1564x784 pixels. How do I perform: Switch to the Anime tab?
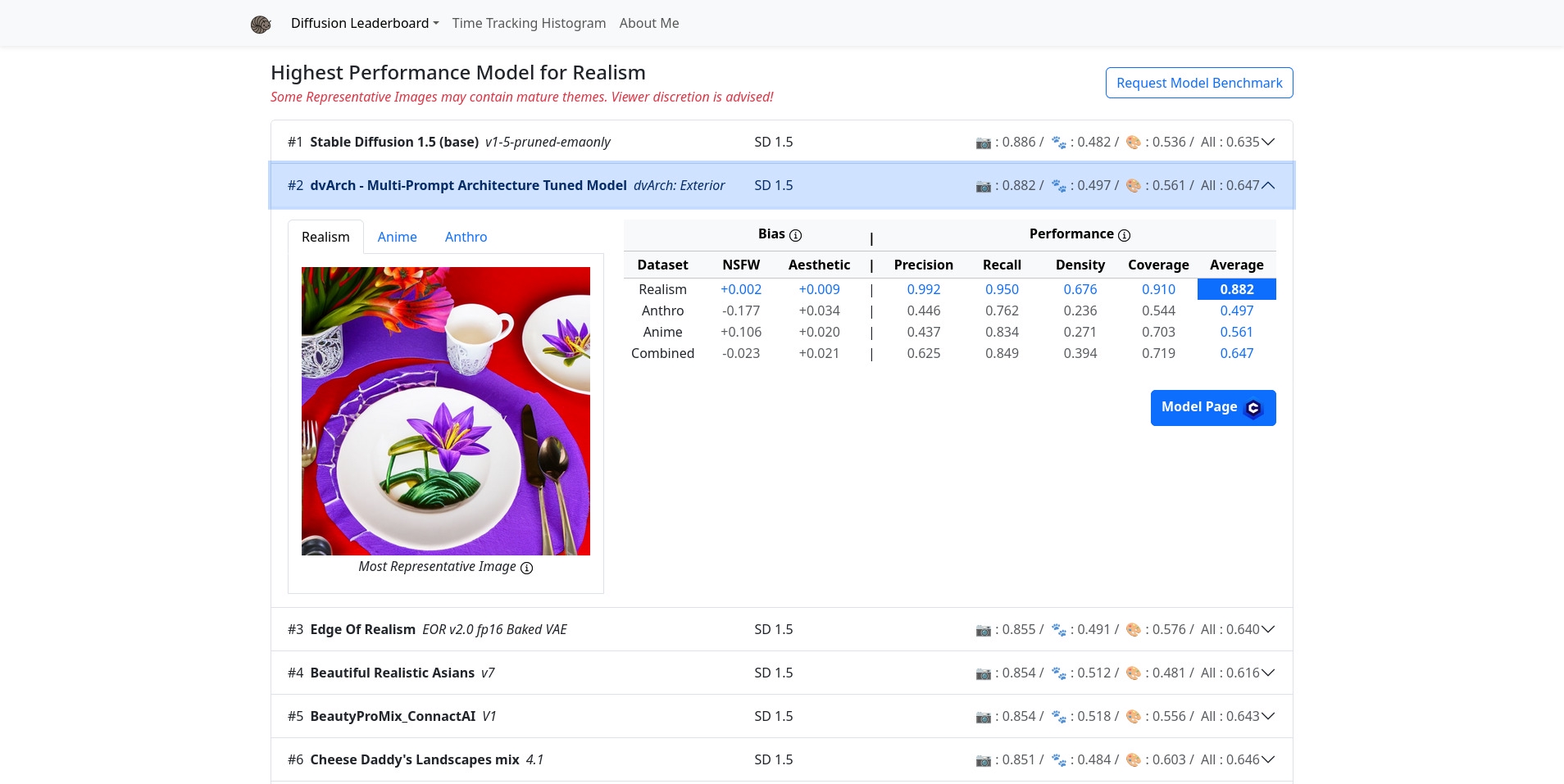coord(397,237)
